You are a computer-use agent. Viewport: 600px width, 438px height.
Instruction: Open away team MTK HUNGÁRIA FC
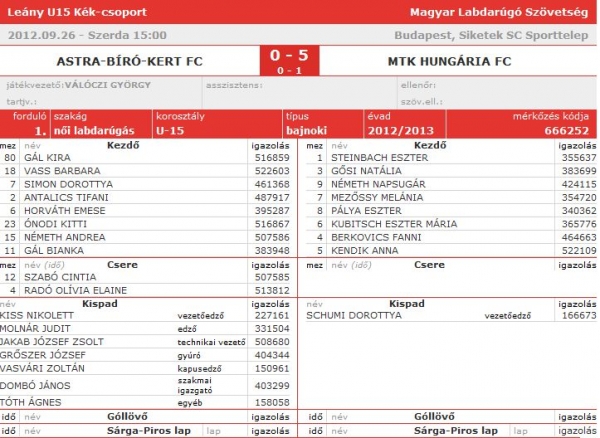[x=449, y=61]
